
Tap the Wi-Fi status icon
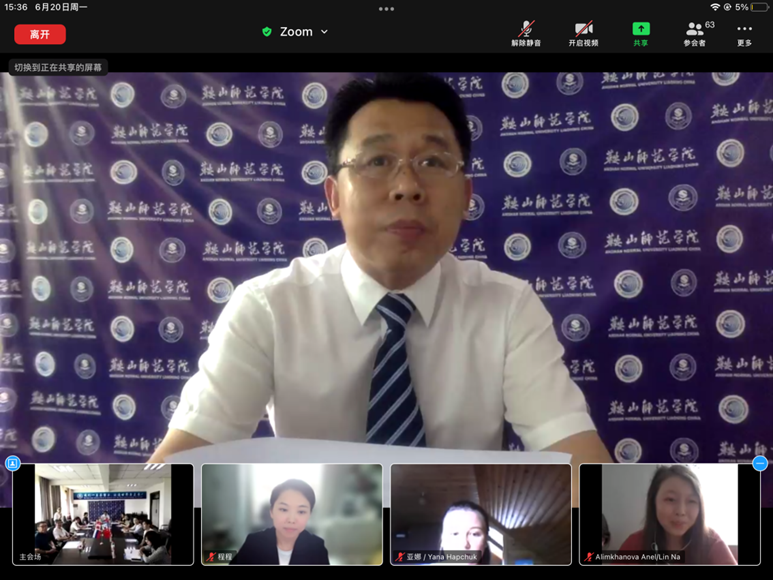pyautogui.click(x=715, y=7)
